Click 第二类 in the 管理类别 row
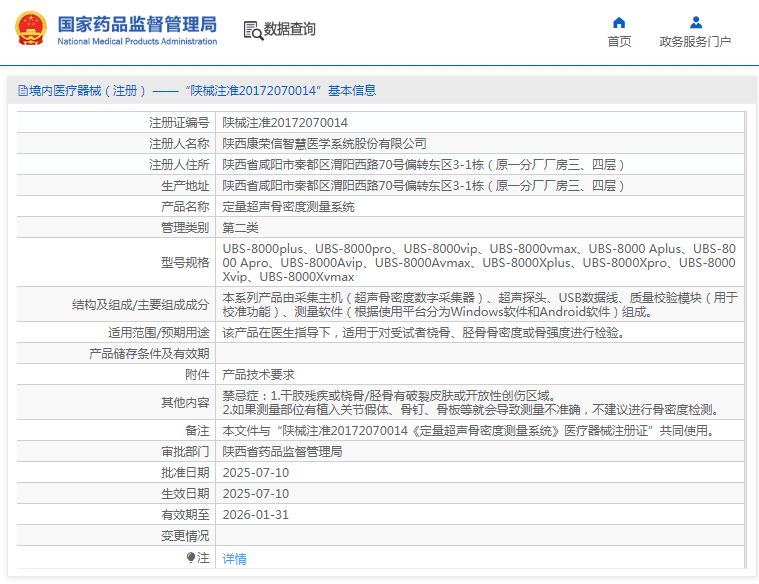Viewport: 759px width, 584px height. pos(240,228)
